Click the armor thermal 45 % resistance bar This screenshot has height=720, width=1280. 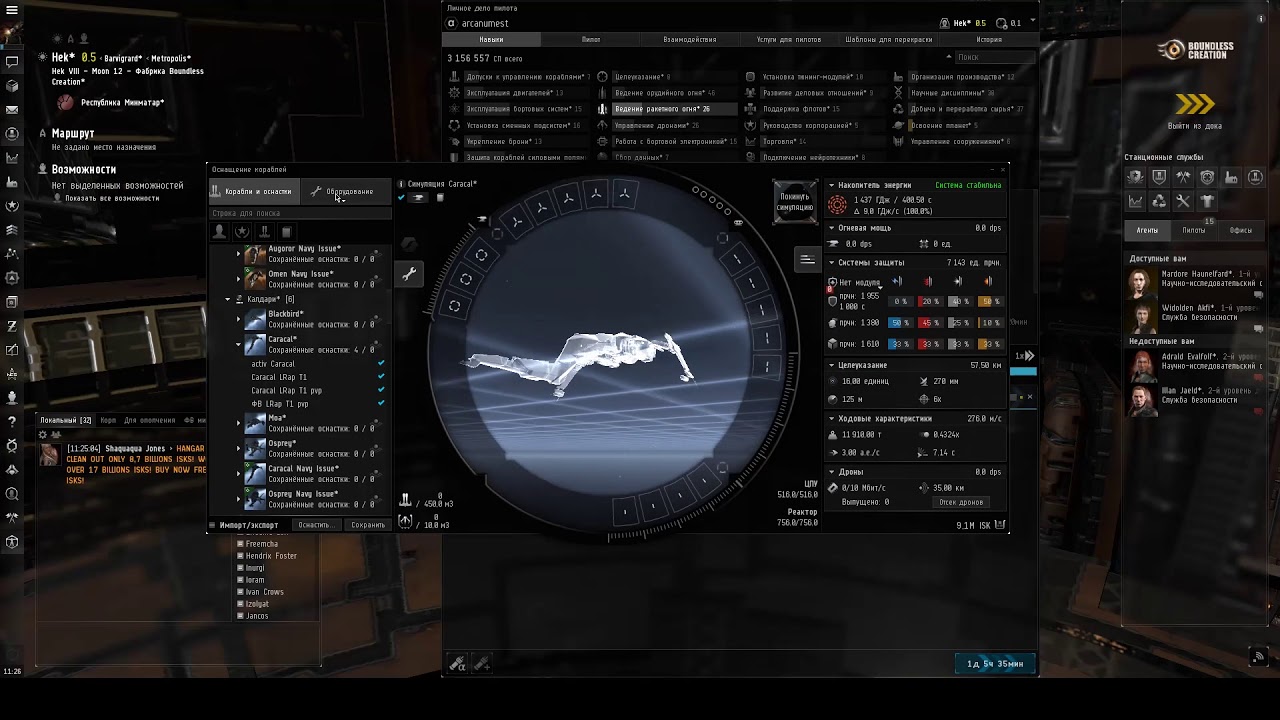pyautogui.click(x=930, y=323)
